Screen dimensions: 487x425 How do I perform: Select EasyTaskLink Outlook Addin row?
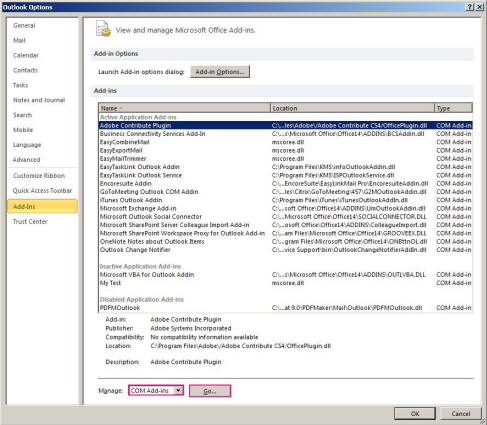(285, 167)
